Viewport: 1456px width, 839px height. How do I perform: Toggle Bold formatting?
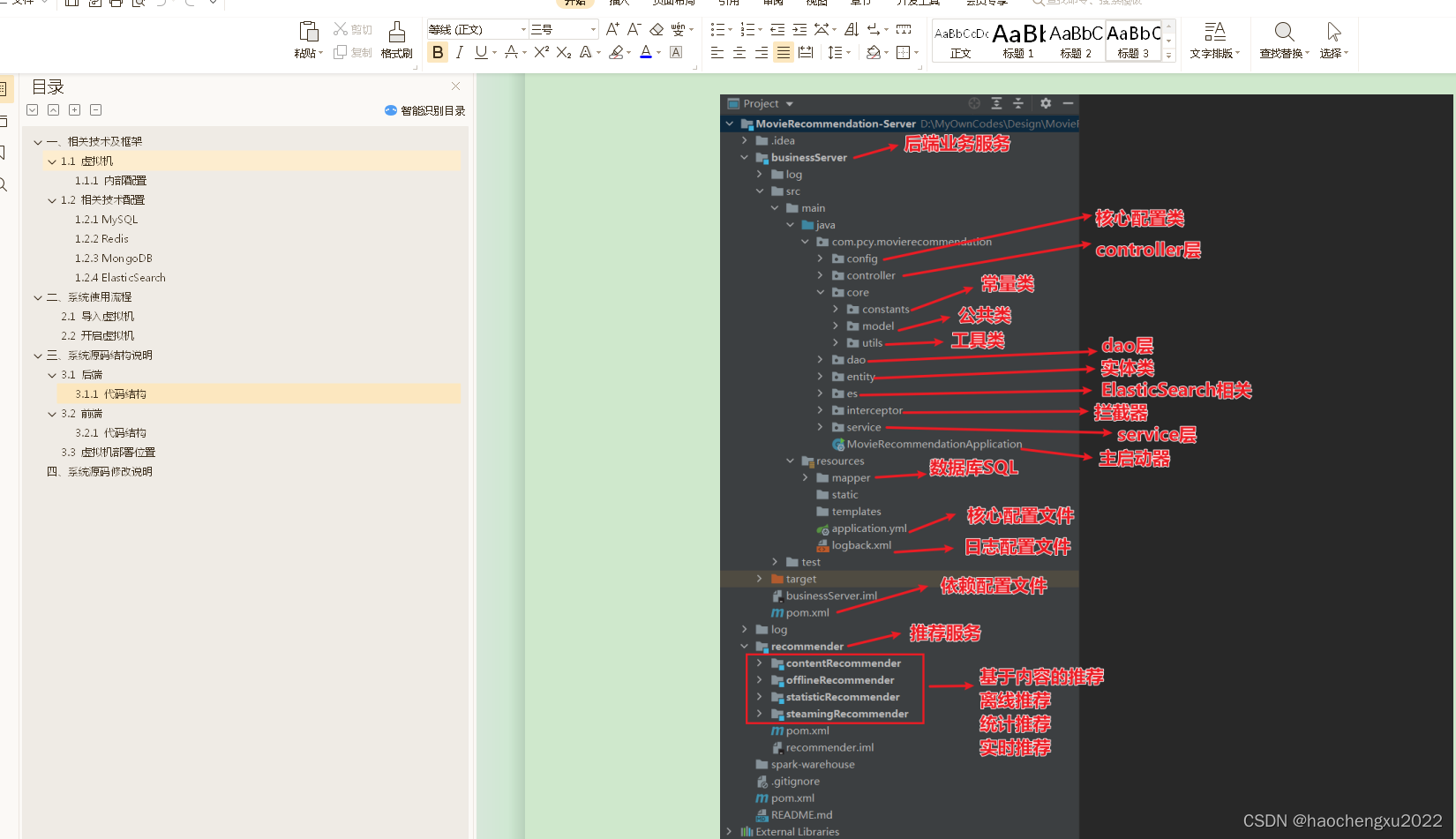(438, 53)
